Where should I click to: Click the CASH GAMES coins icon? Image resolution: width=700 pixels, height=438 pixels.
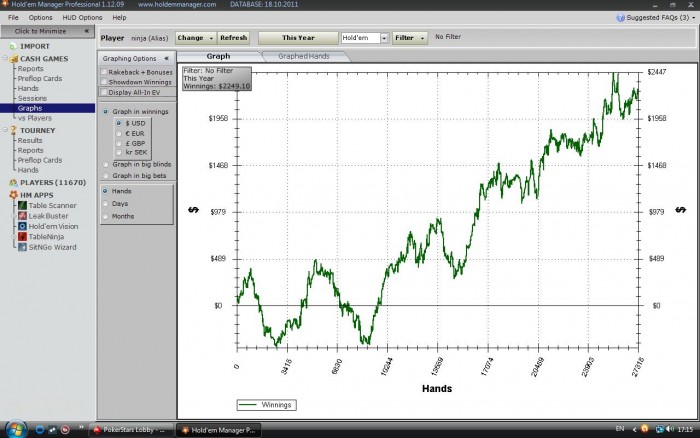14,59
